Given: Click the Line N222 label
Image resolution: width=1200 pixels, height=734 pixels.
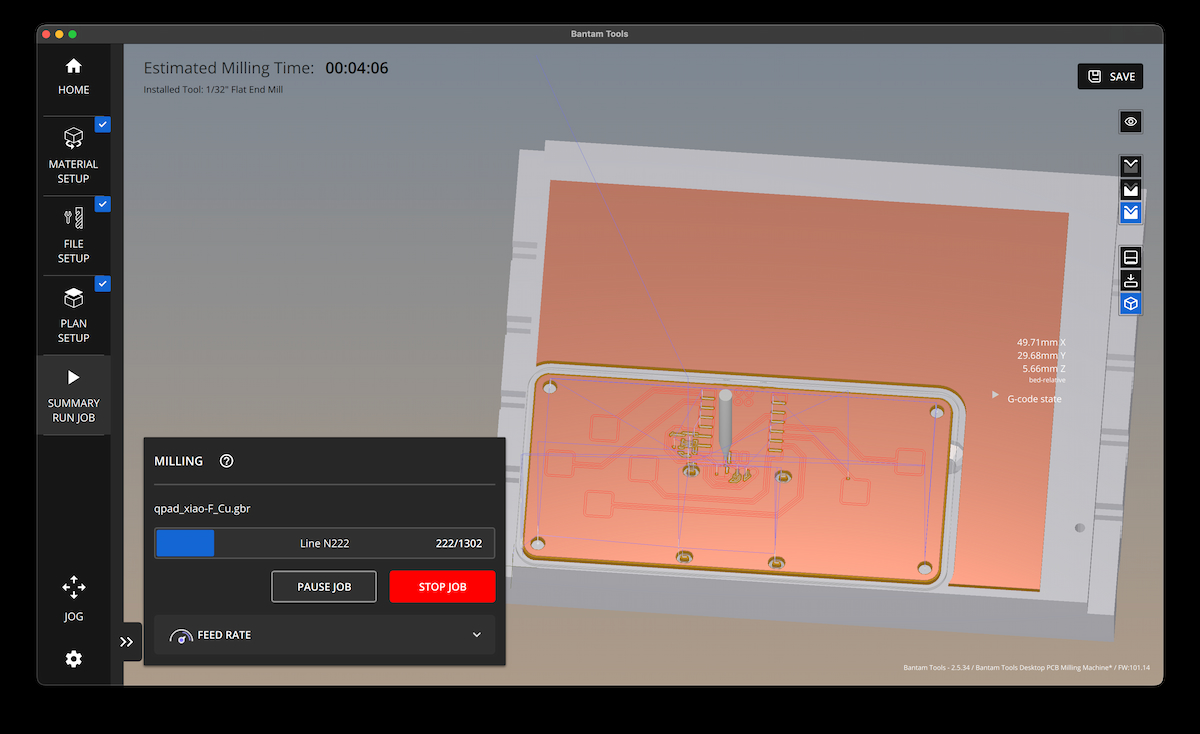Looking at the screenshot, I should pyautogui.click(x=324, y=544).
